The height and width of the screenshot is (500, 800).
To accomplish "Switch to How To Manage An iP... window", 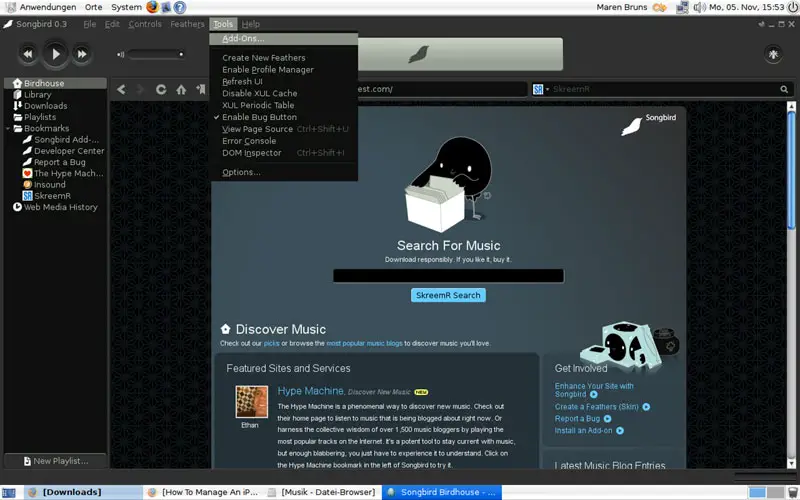I will point(203,492).
